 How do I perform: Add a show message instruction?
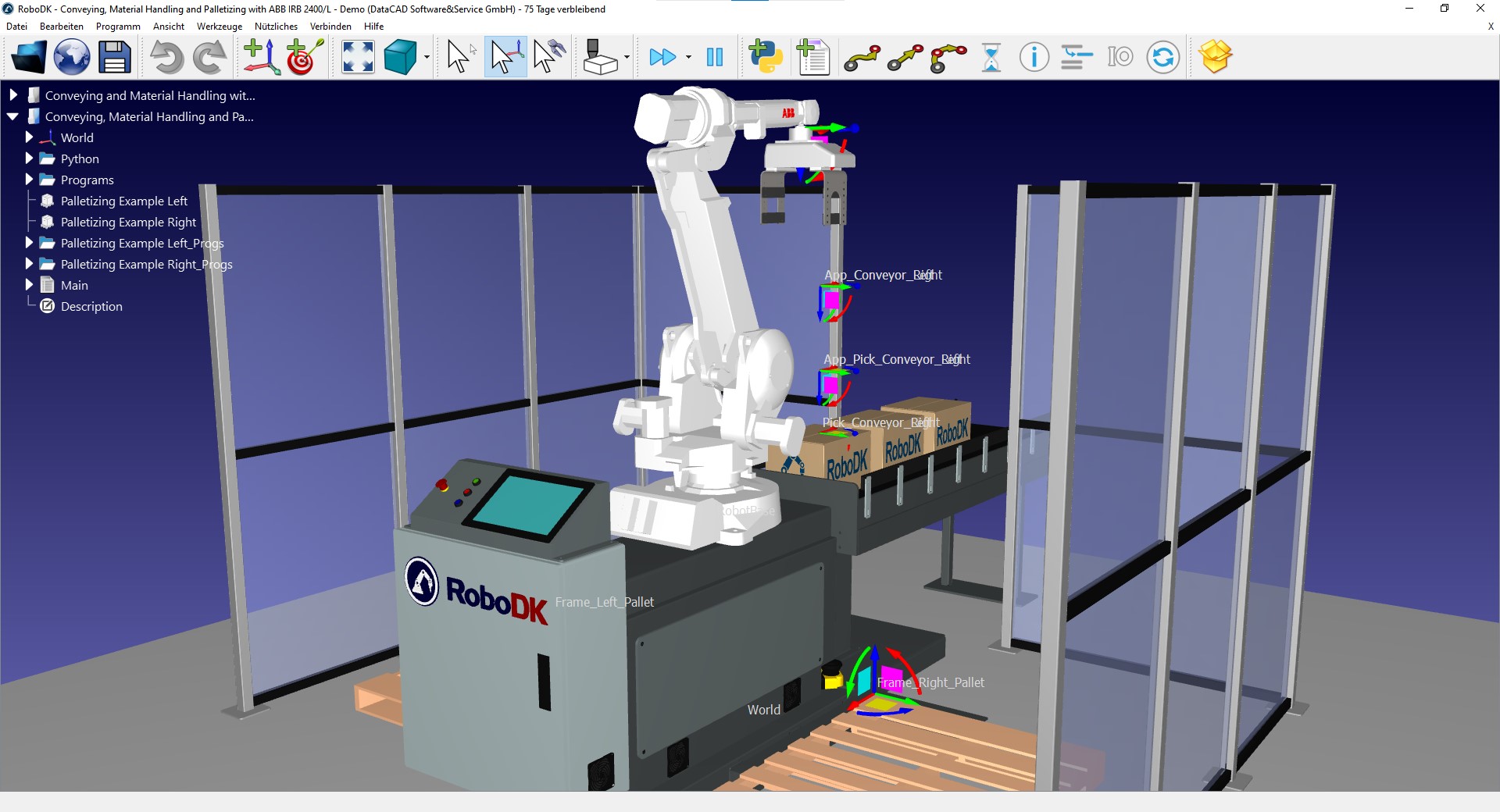click(1034, 57)
